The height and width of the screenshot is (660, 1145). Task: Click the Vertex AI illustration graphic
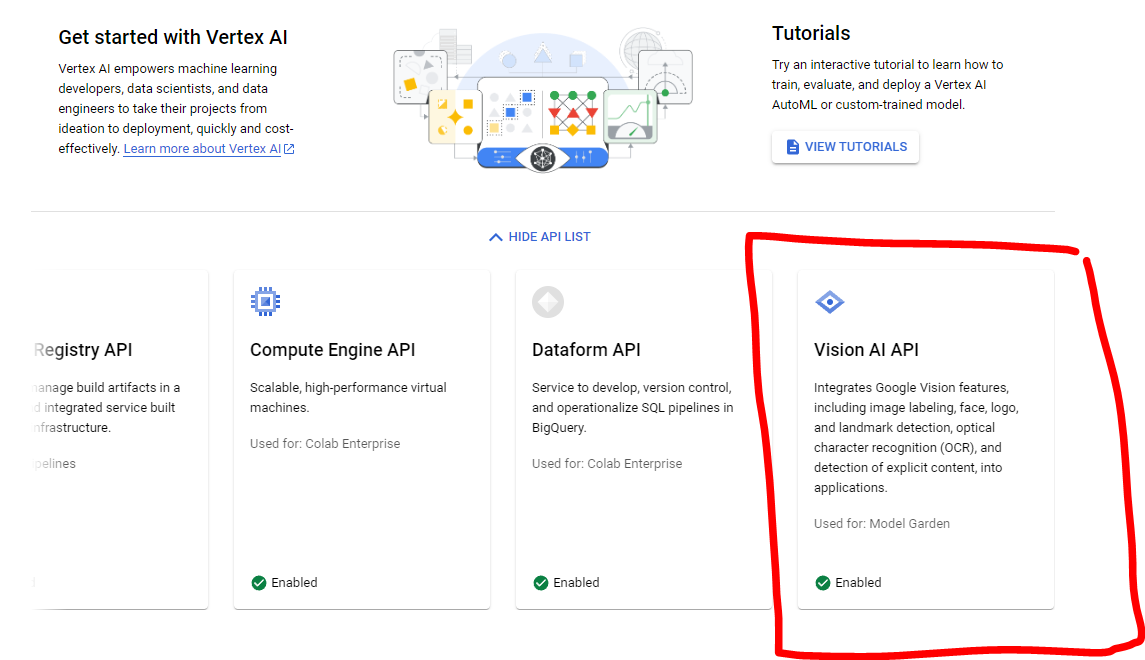coord(543,100)
